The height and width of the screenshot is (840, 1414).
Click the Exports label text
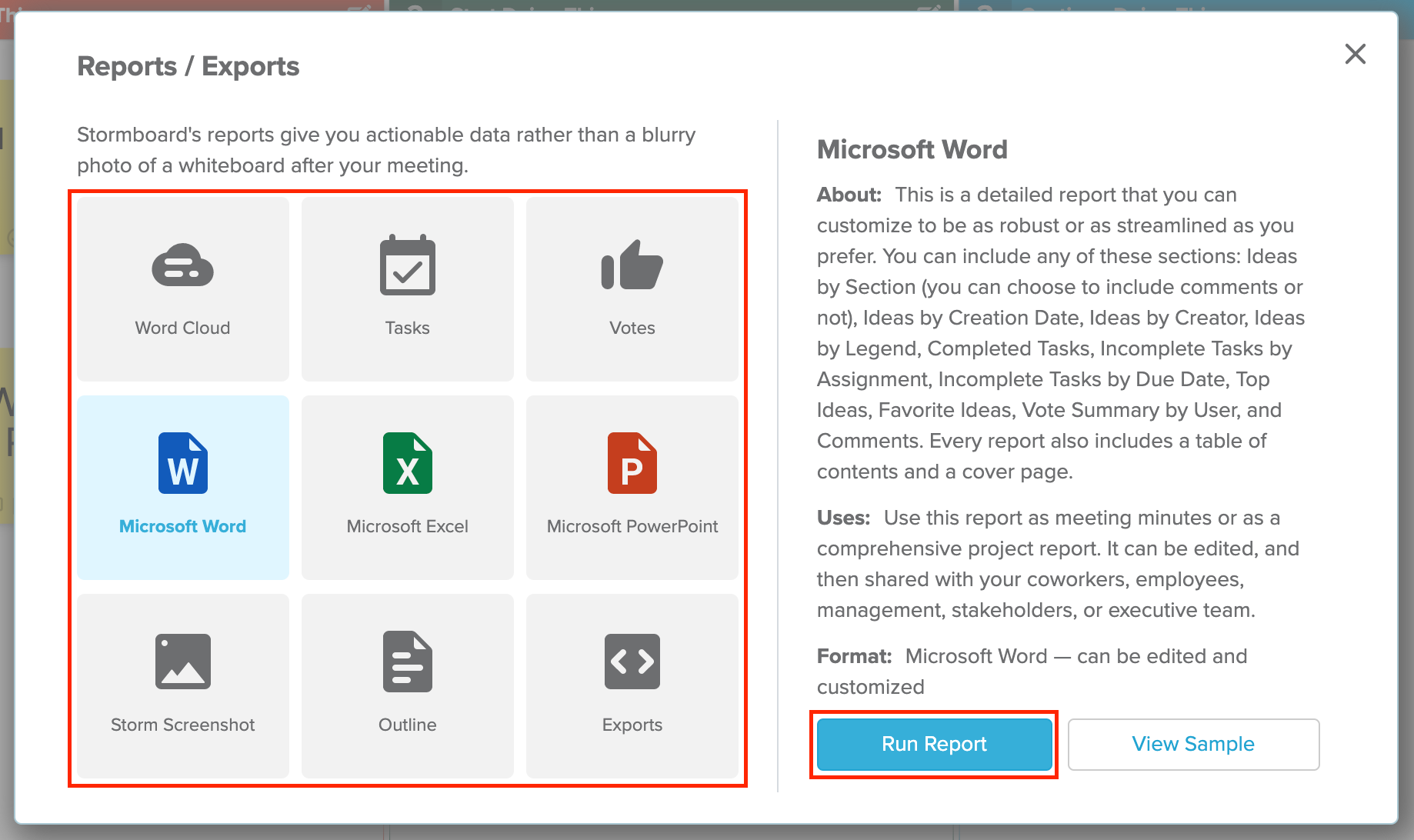click(632, 725)
